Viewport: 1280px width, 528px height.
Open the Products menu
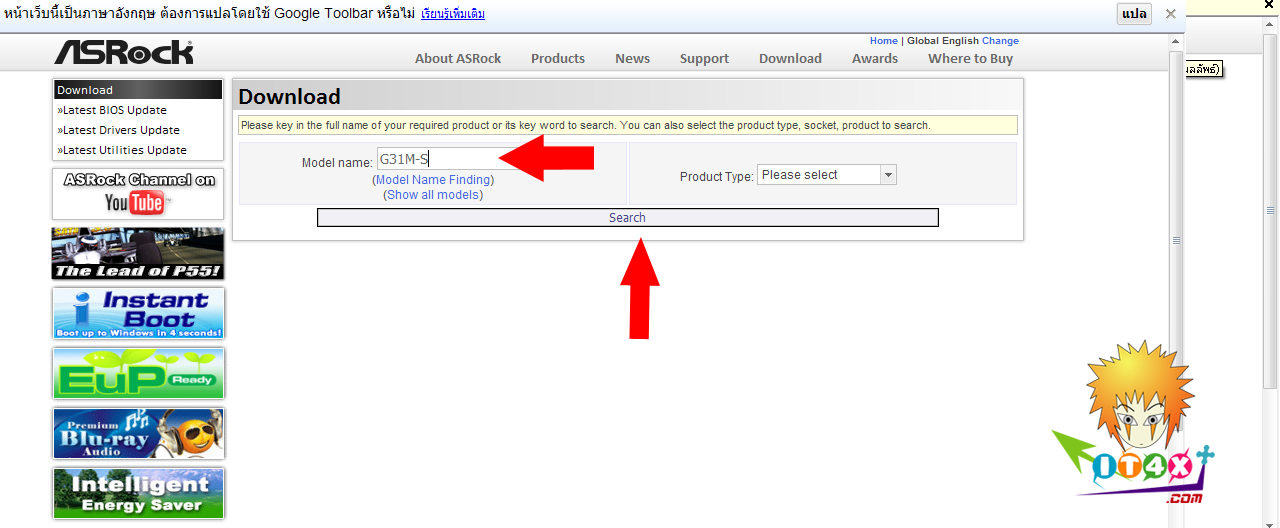click(558, 58)
